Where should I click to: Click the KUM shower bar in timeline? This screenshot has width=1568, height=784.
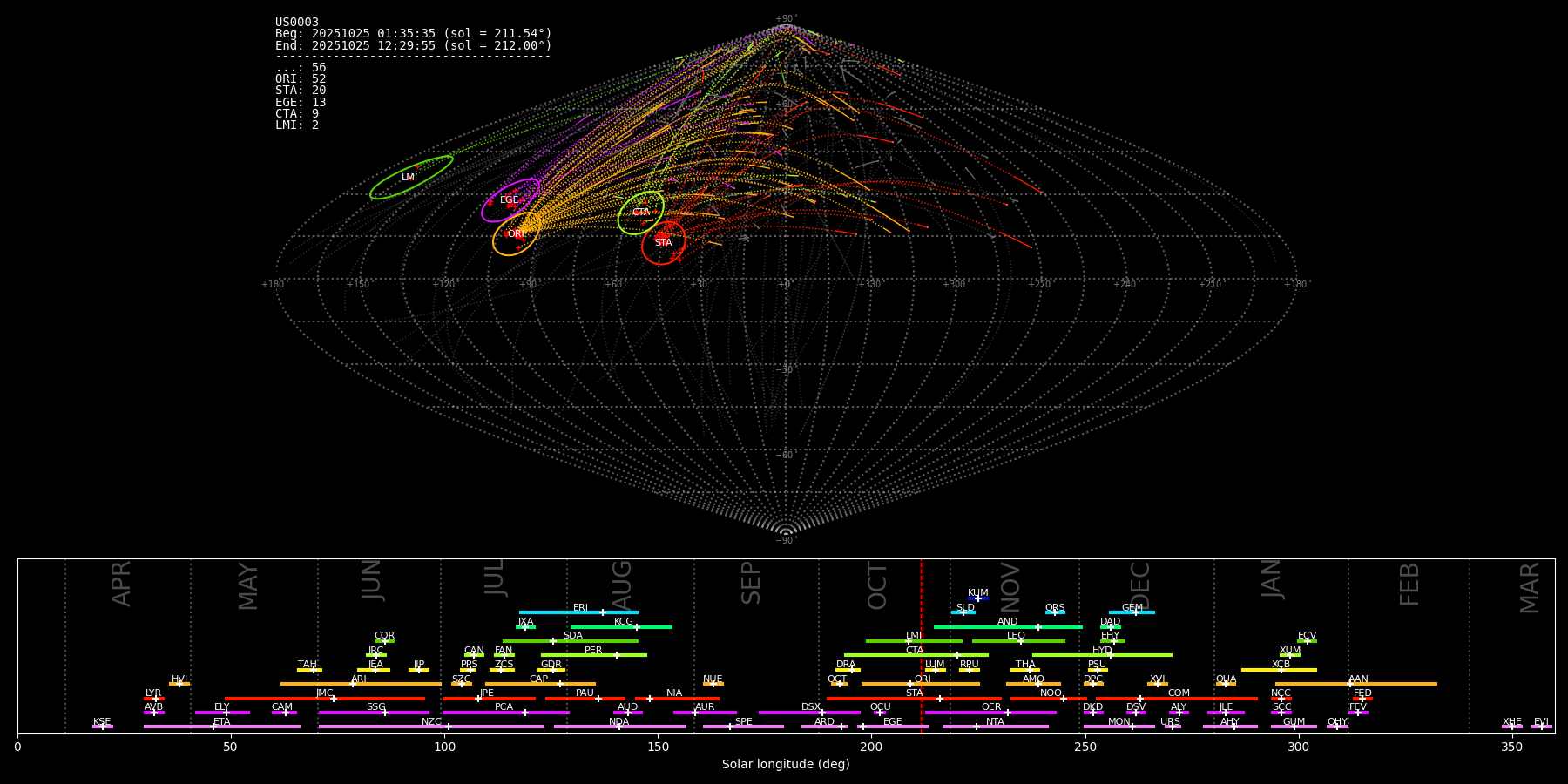click(x=978, y=598)
